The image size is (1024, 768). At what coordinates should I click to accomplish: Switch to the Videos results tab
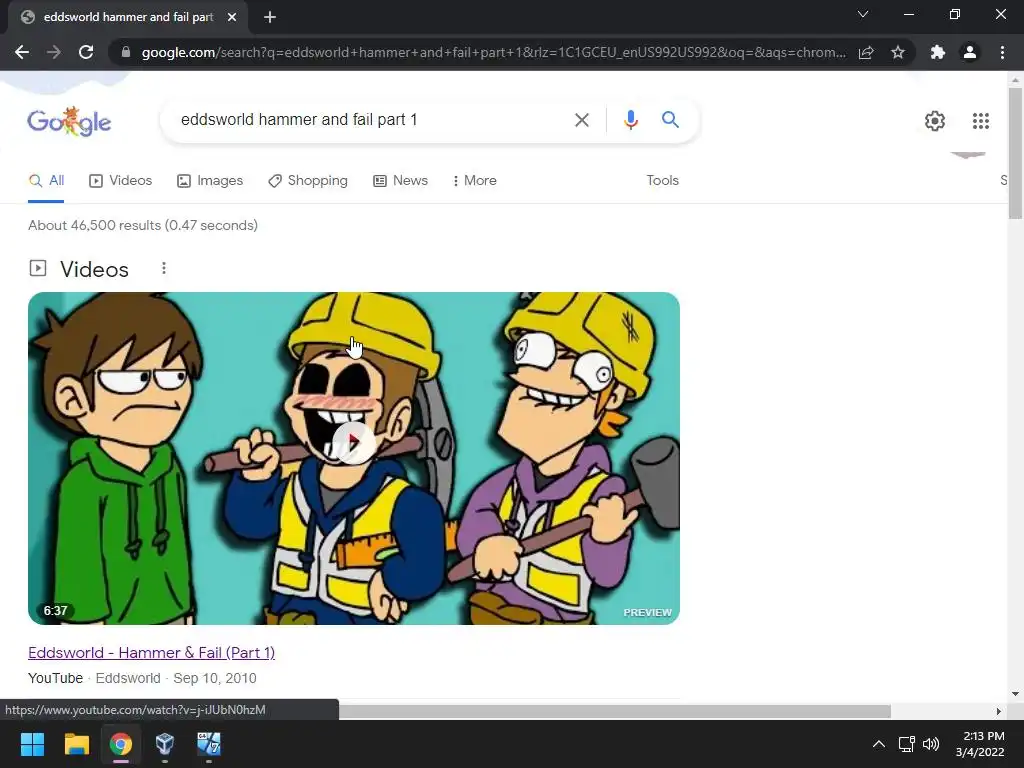pos(121,181)
